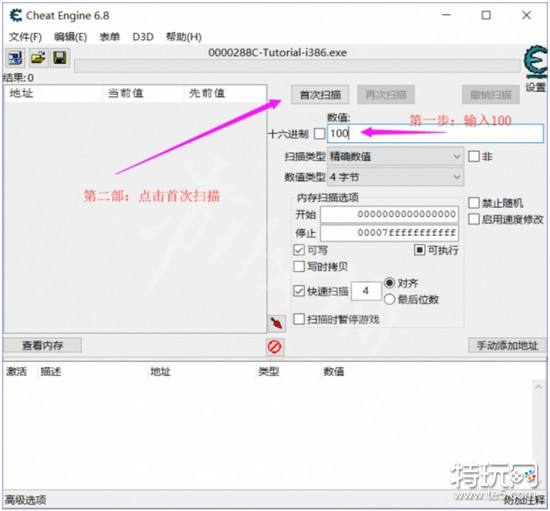Screen dimensions: 550x511
Task: Click the red clear list circle icon
Action: pyautogui.click(x=274, y=347)
